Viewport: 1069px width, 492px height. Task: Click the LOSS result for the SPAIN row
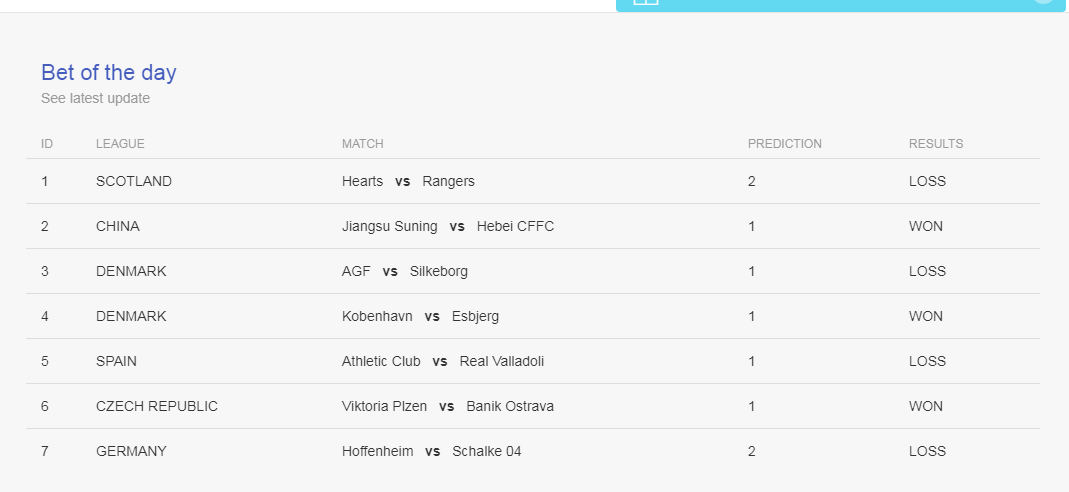tap(927, 361)
